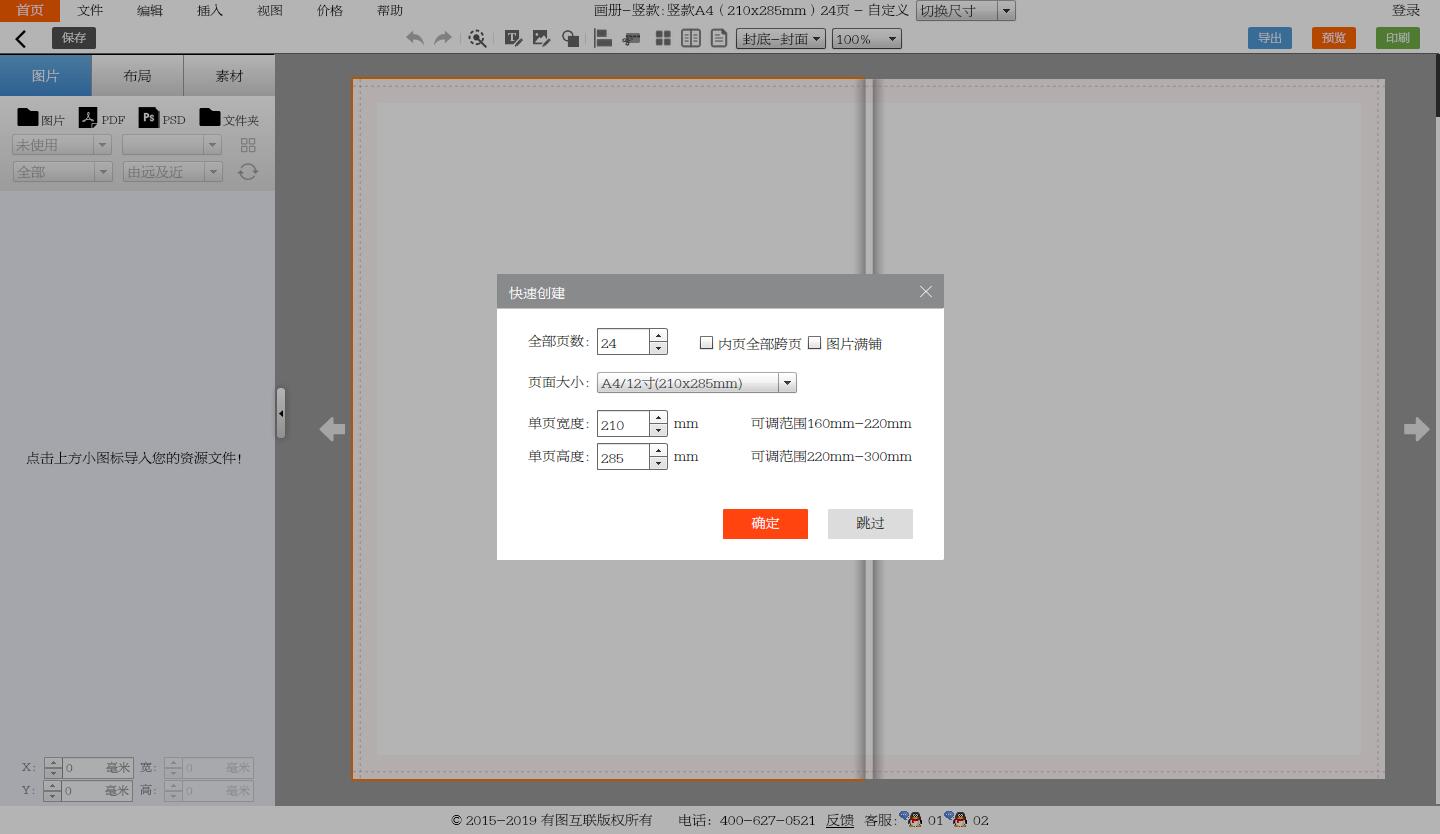Switch to double-page spread view icon
This screenshot has width=1440, height=834.
[x=690, y=38]
